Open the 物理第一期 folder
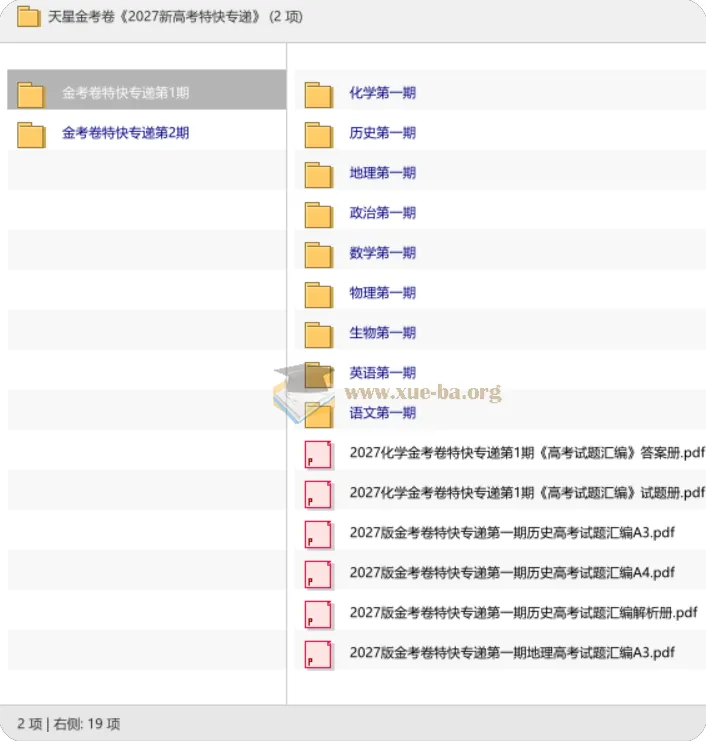 382,293
